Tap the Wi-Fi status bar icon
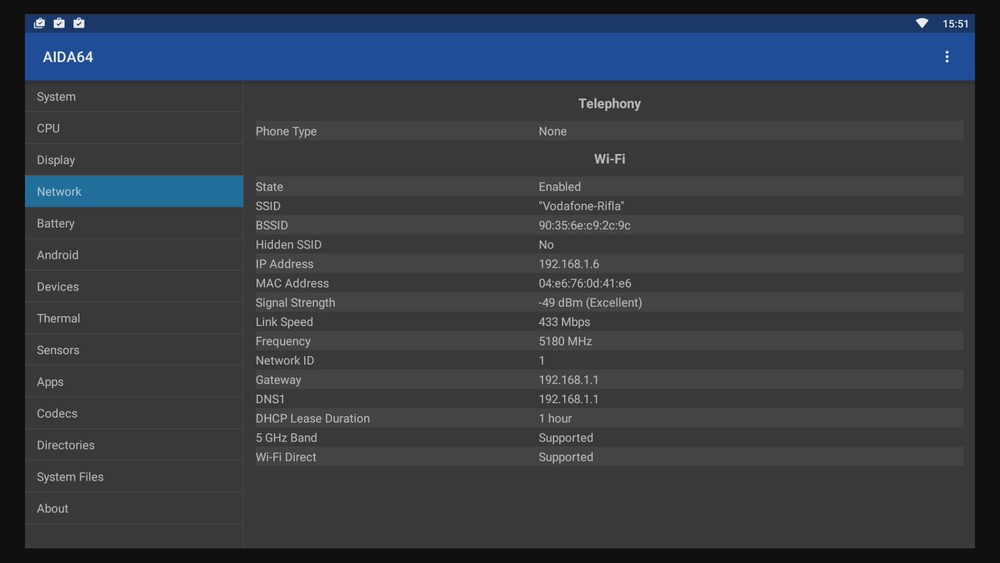This screenshot has height=563, width=1000. click(x=921, y=23)
